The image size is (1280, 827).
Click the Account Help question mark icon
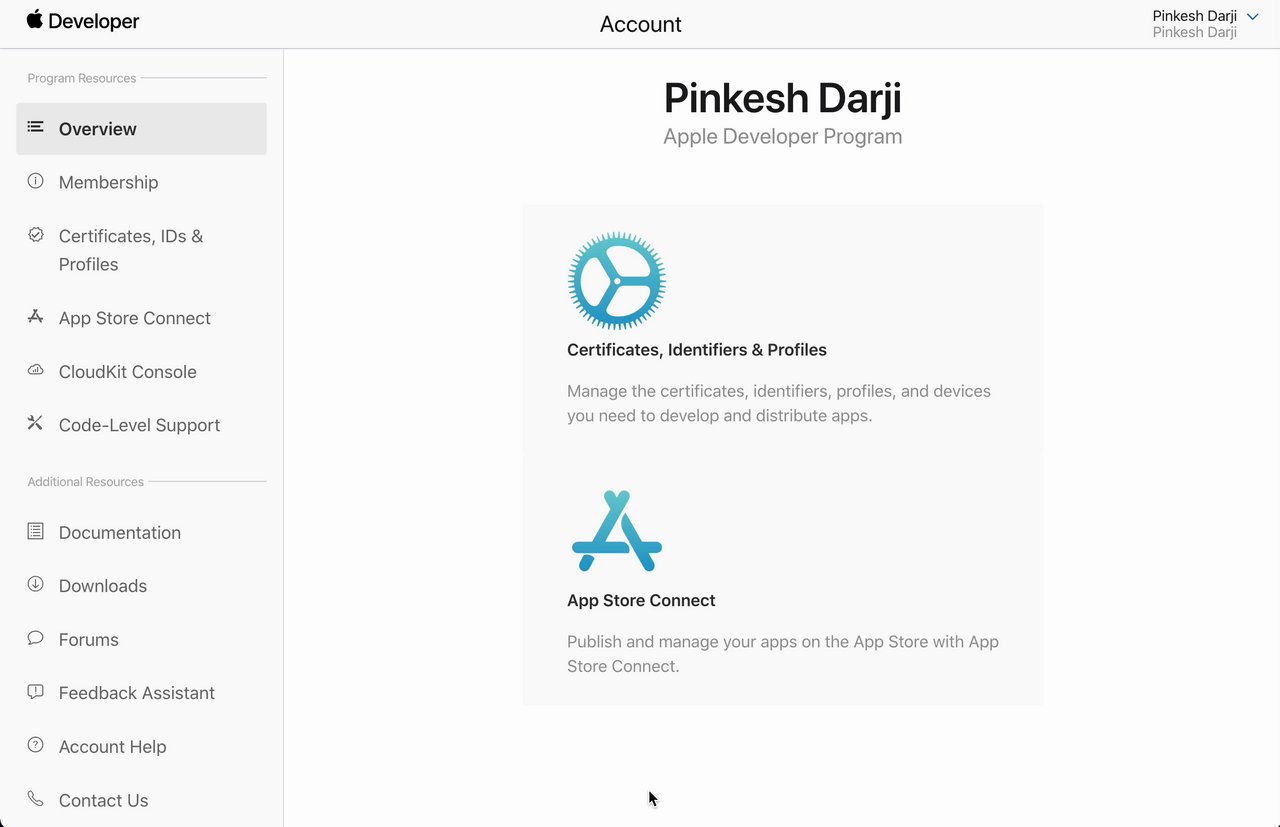pyautogui.click(x=35, y=745)
